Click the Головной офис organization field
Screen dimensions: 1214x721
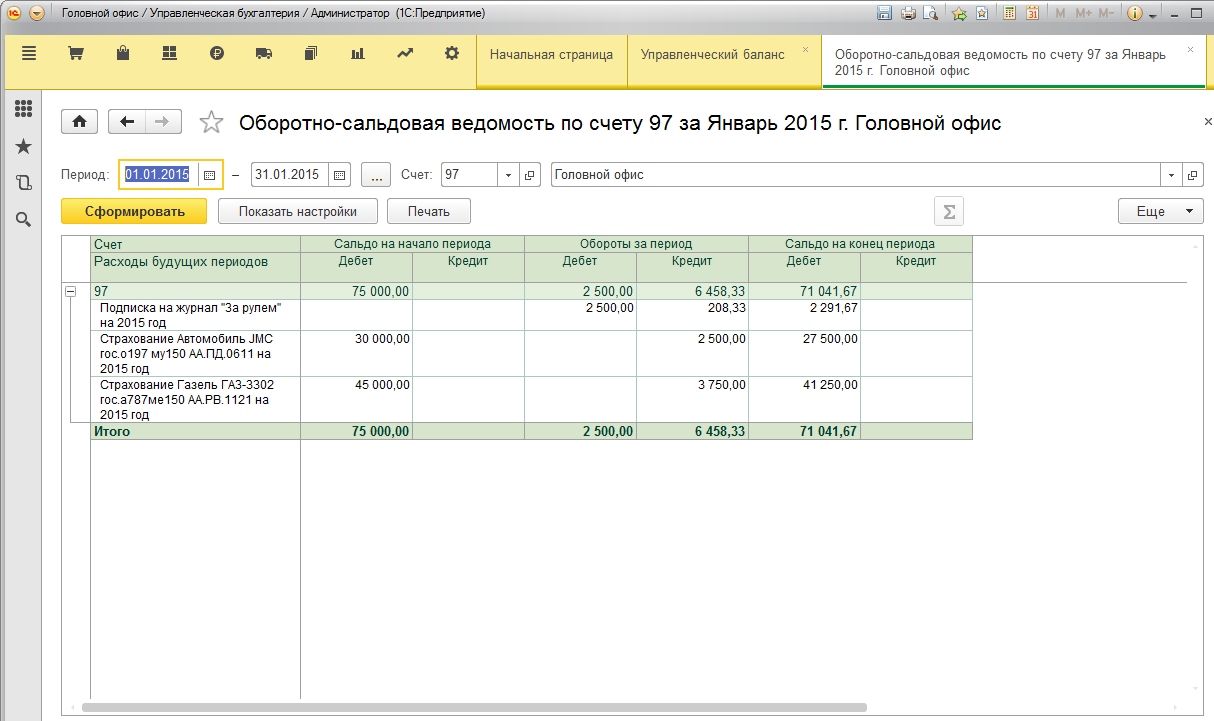click(856, 174)
